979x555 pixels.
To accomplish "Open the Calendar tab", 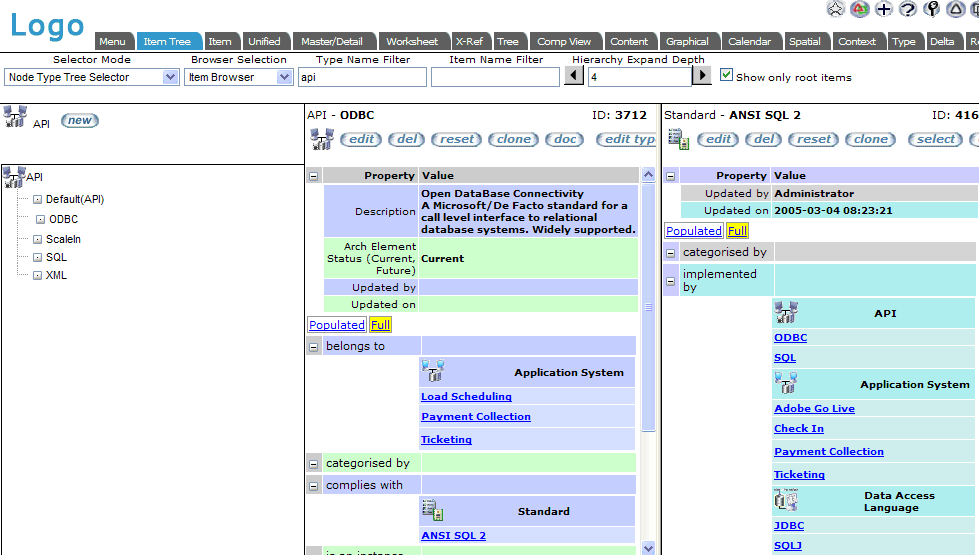I will (749, 41).
